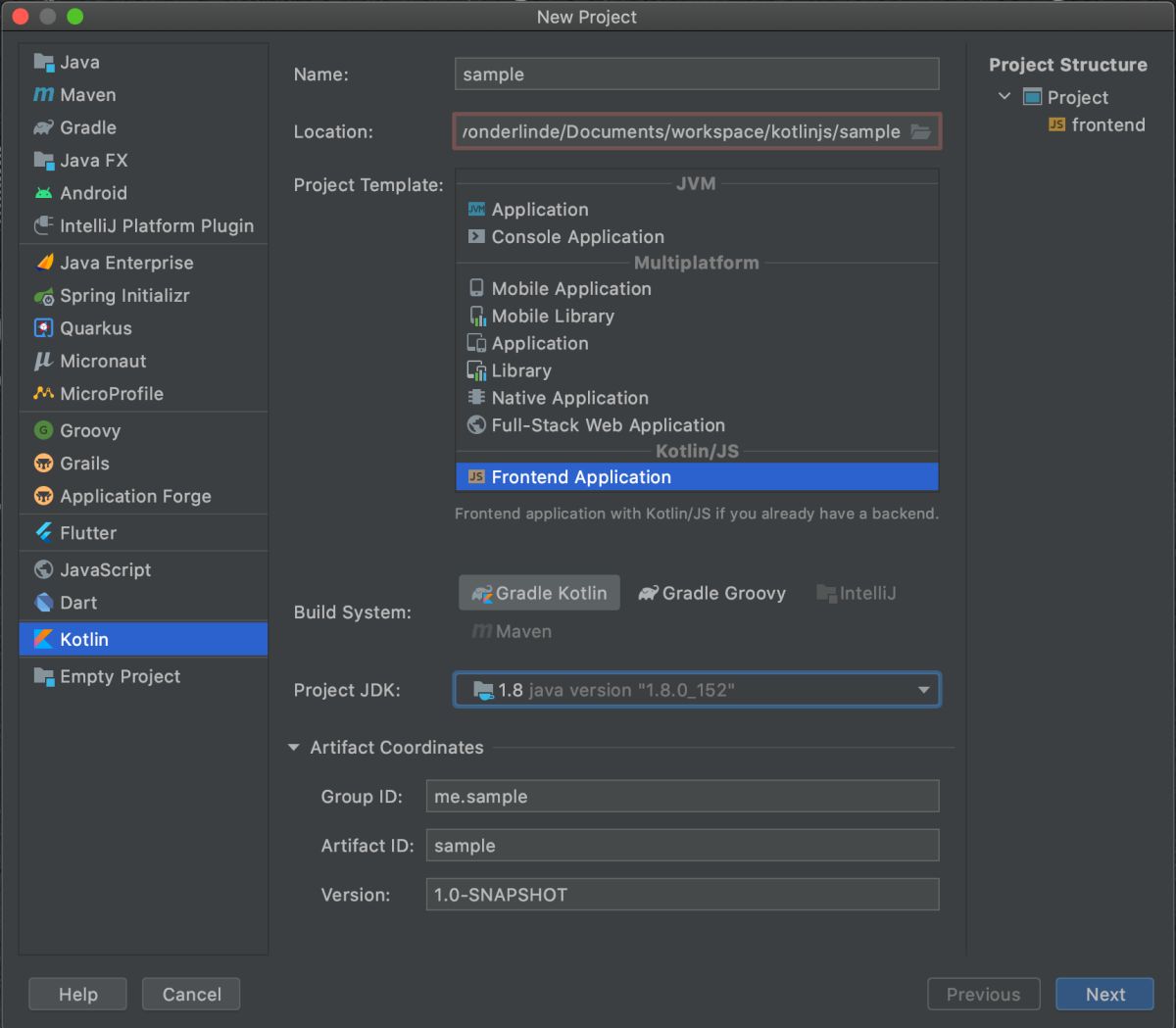This screenshot has width=1176, height=1028.
Task: Click the JVM Application template icon
Action: (476, 209)
